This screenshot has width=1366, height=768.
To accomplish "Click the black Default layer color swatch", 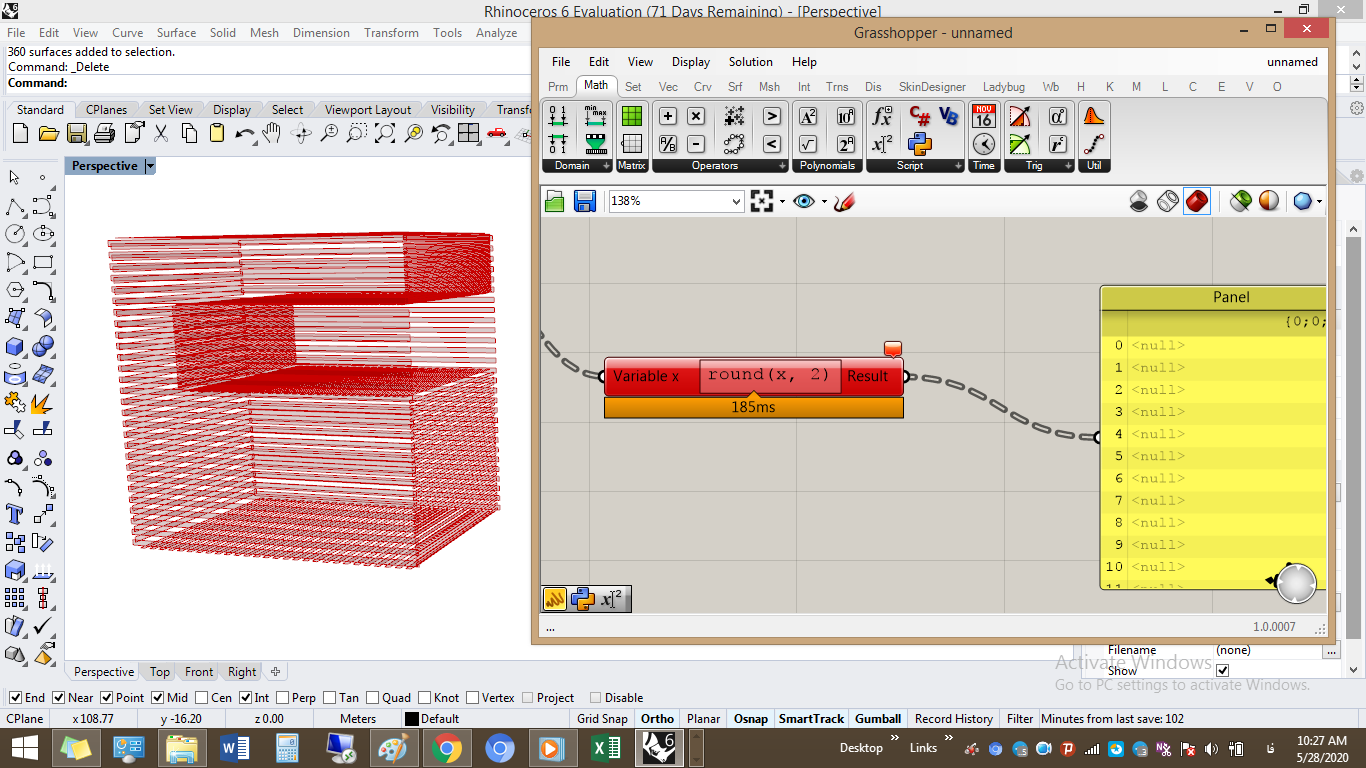I will (x=411, y=719).
